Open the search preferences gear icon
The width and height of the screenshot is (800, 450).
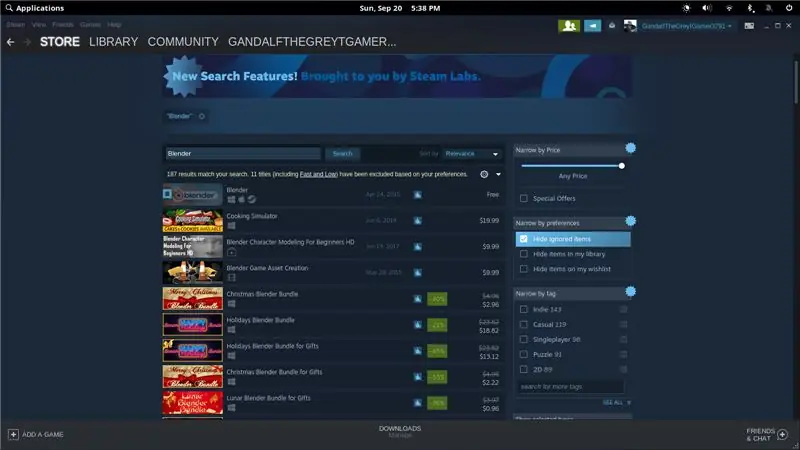(484, 174)
